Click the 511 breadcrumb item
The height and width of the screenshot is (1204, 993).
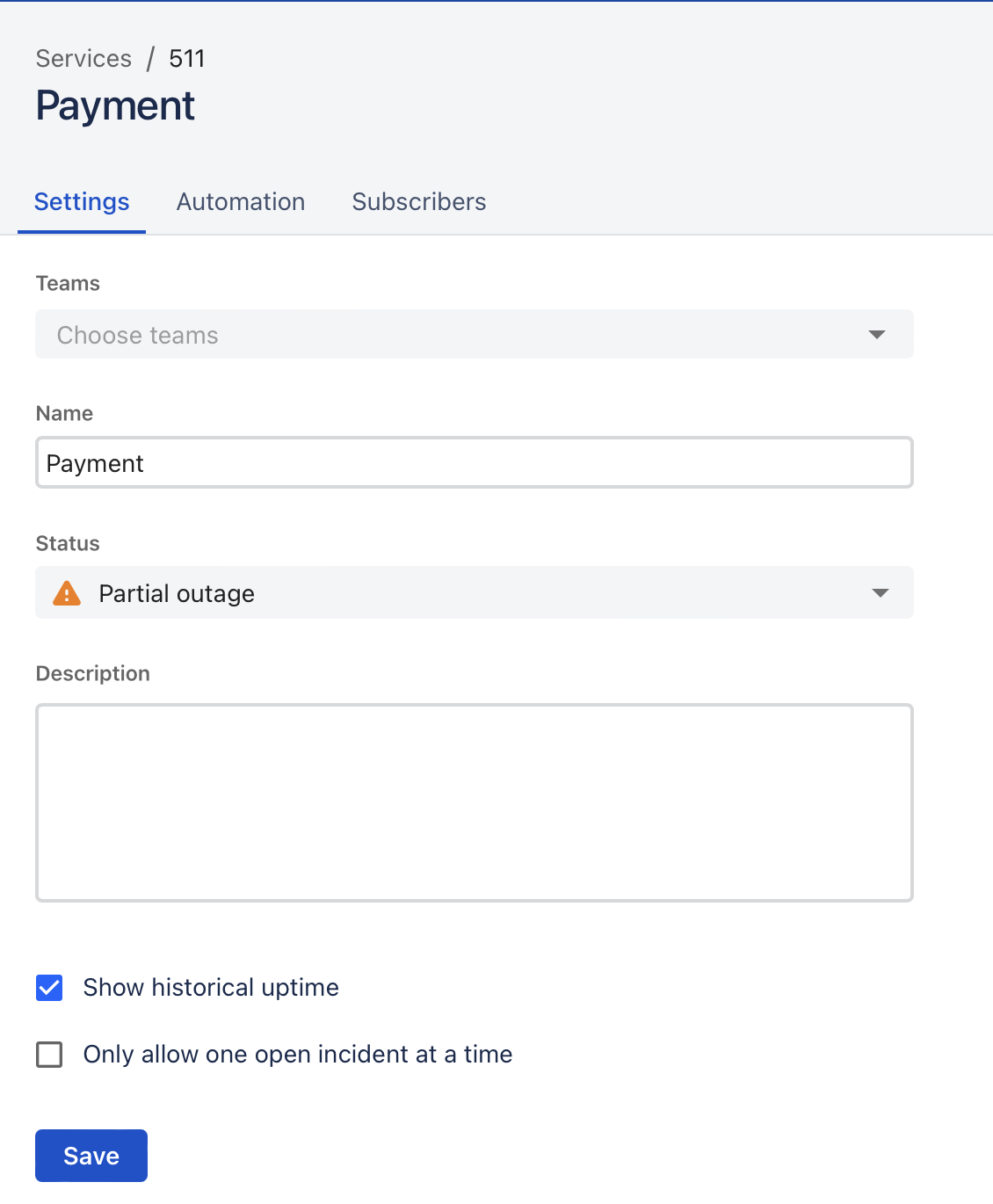pos(186,59)
